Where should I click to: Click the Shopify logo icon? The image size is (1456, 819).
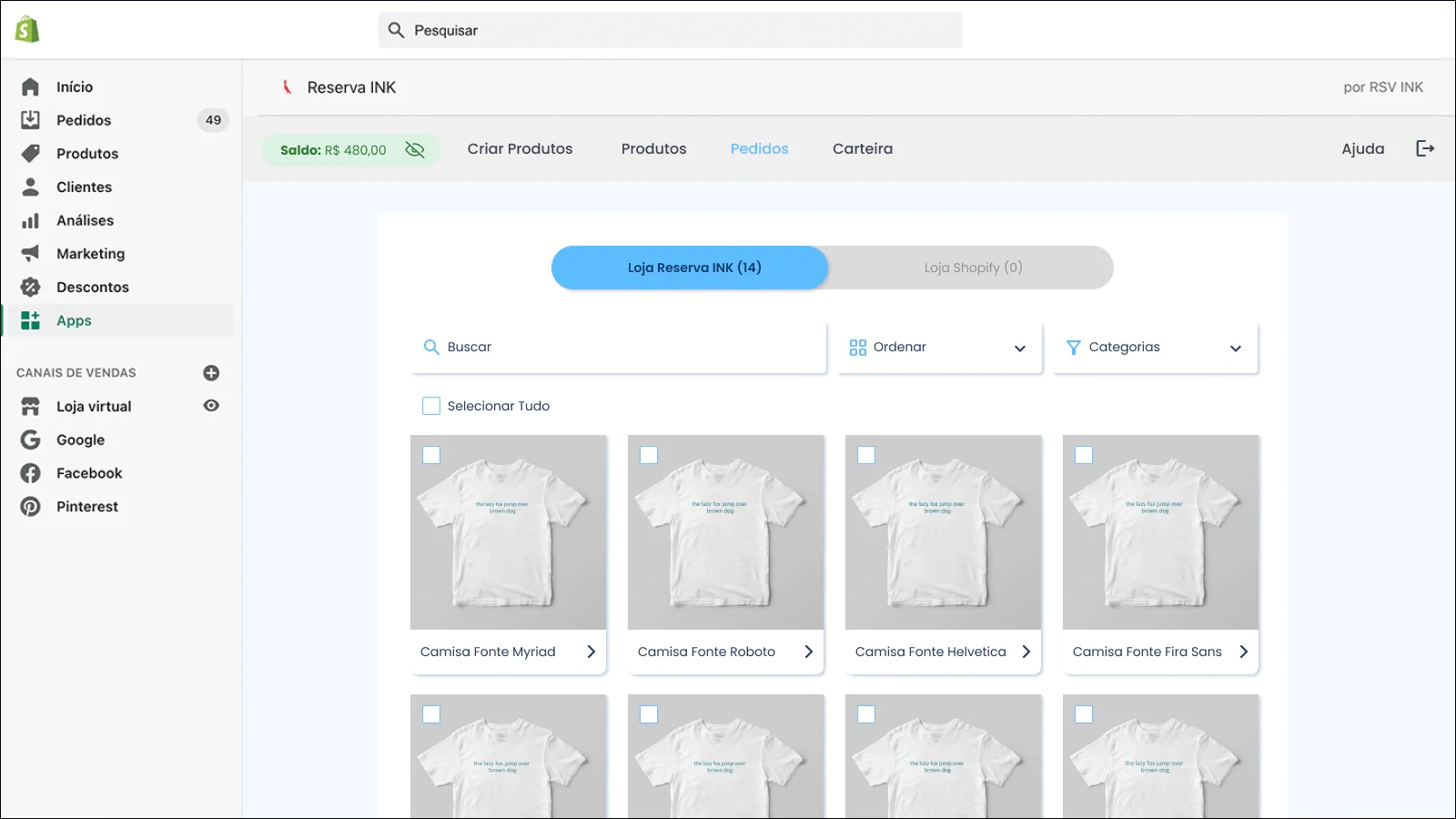click(x=27, y=29)
